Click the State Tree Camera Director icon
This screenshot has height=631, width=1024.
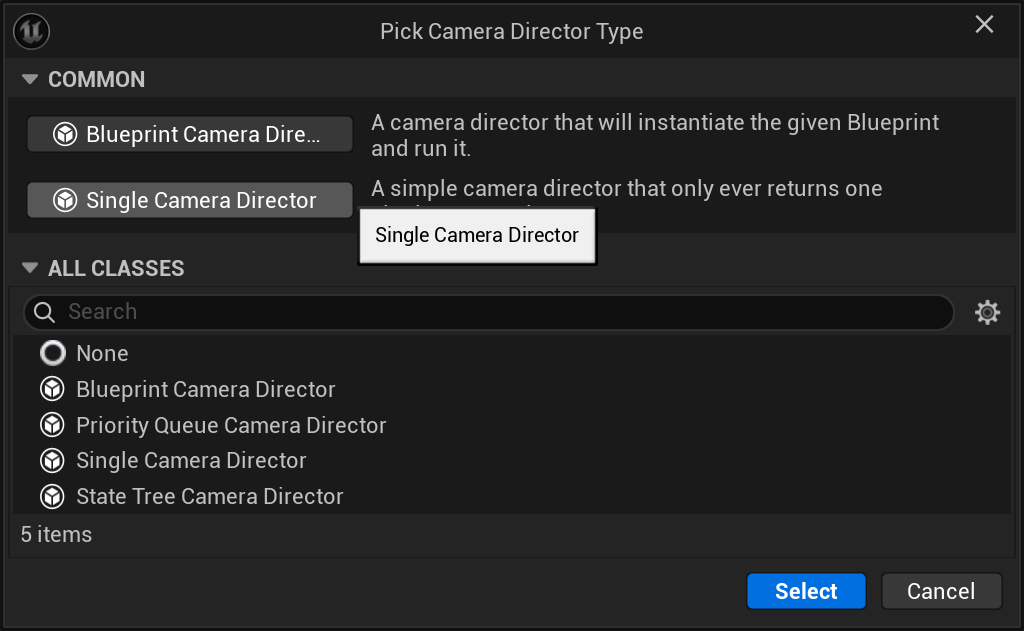pyautogui.click(x=52, y=496)
